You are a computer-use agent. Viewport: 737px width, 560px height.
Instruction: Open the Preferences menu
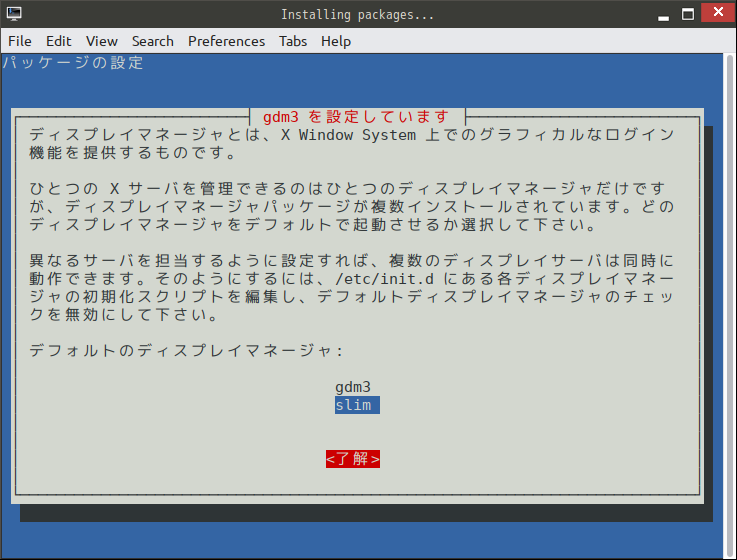227,41
